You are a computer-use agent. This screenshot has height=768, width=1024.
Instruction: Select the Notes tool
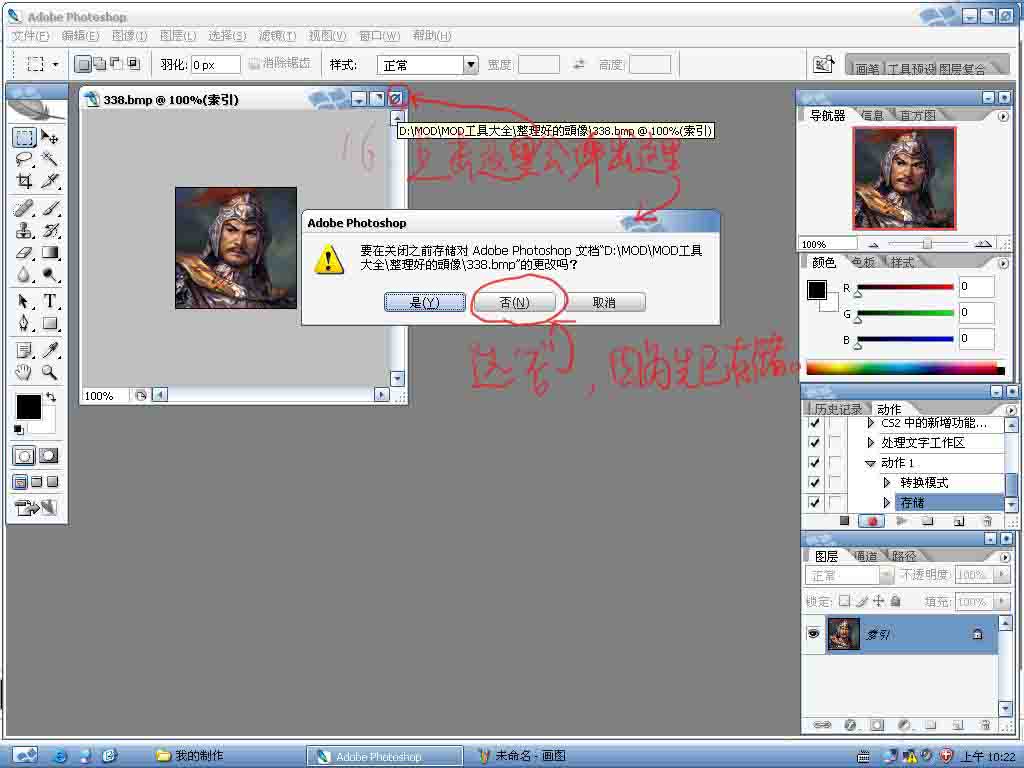24,351
